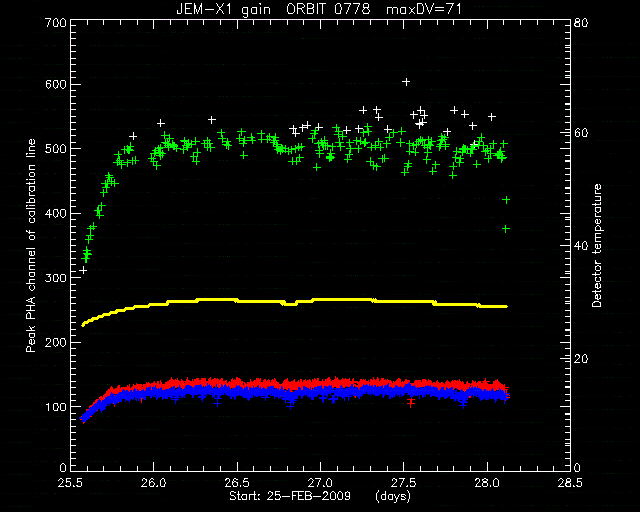This screenshot has height=512, width=640.
Task: Click the 25.5 tick label on the x-axis
Action: (70, 483)
